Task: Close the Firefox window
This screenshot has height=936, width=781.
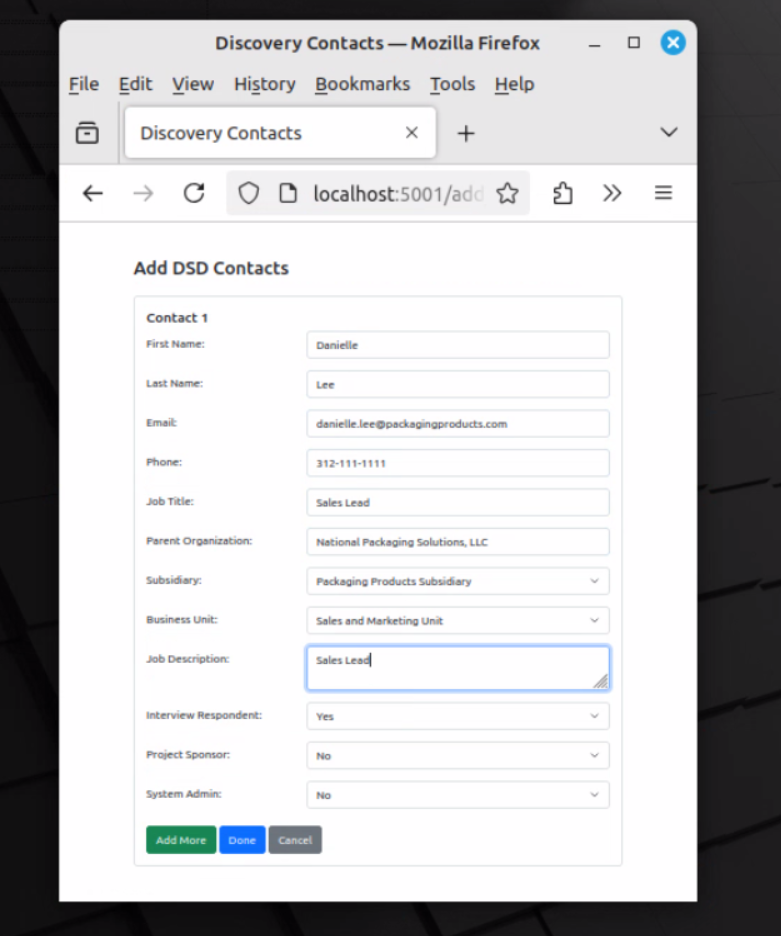Action: pos(673,42)
